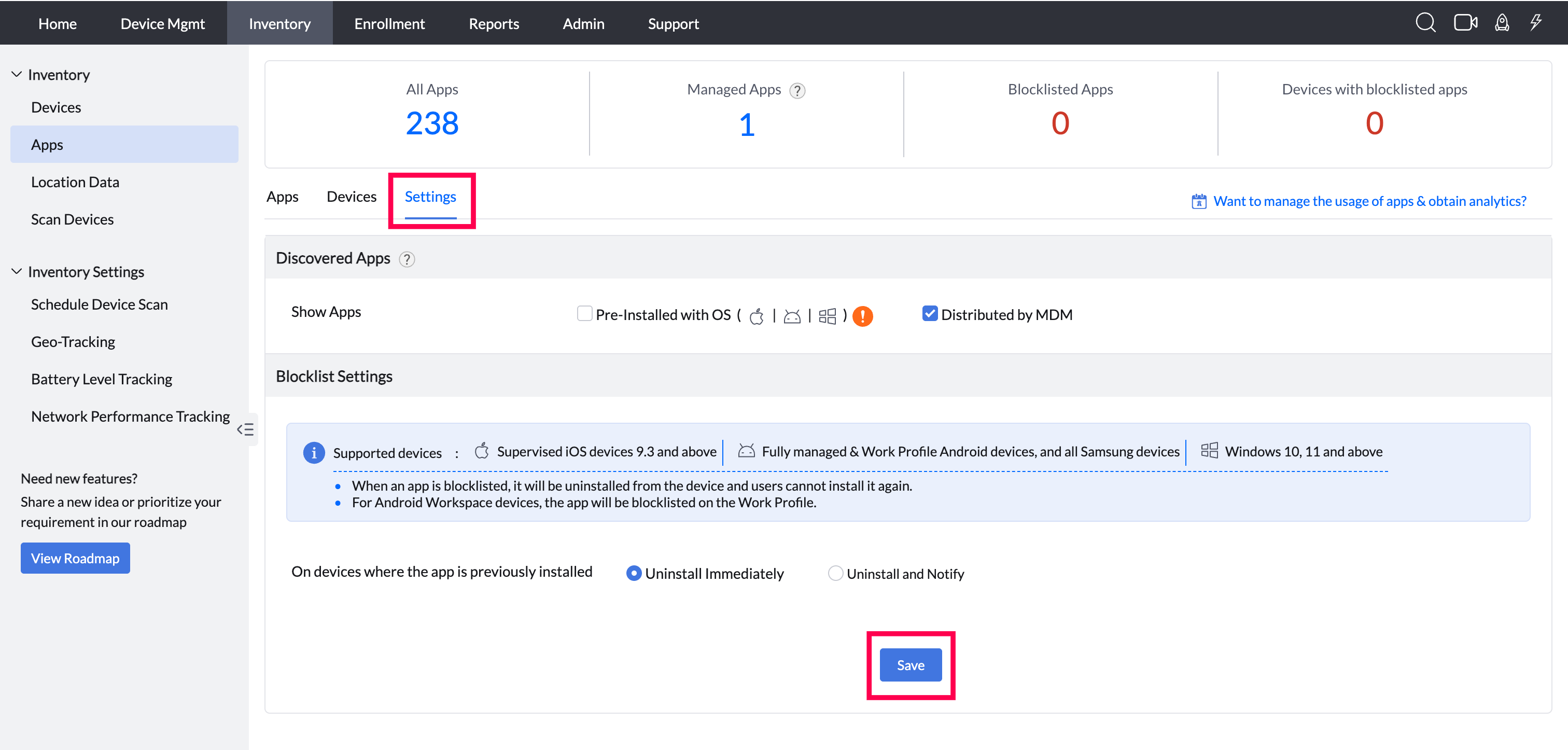Image resolution: width=1568 pixels, height=750 pixels.
Task: Click the orange warning exclamation icon
Action: pos(862,316)
